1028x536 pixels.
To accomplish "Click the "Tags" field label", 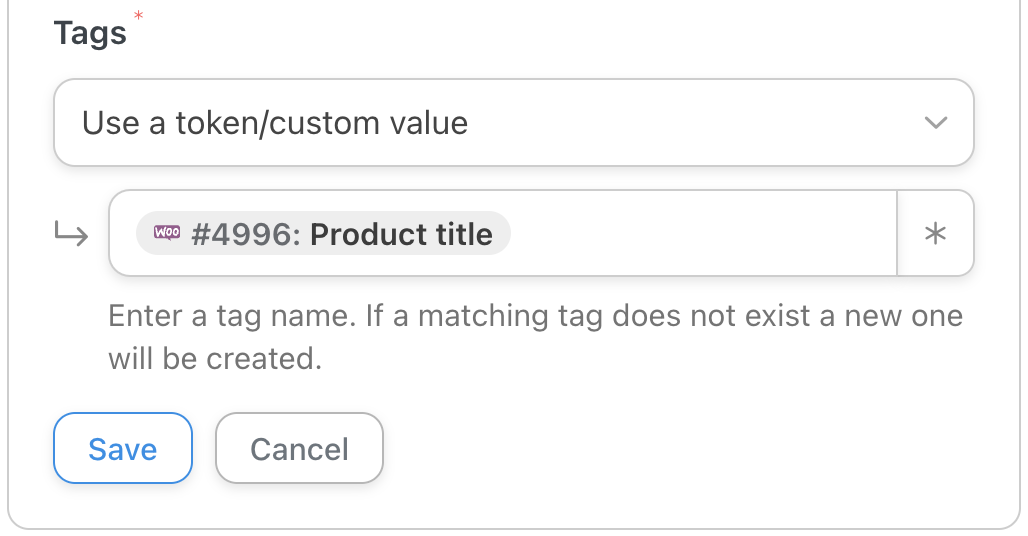I will click(90, 33).
